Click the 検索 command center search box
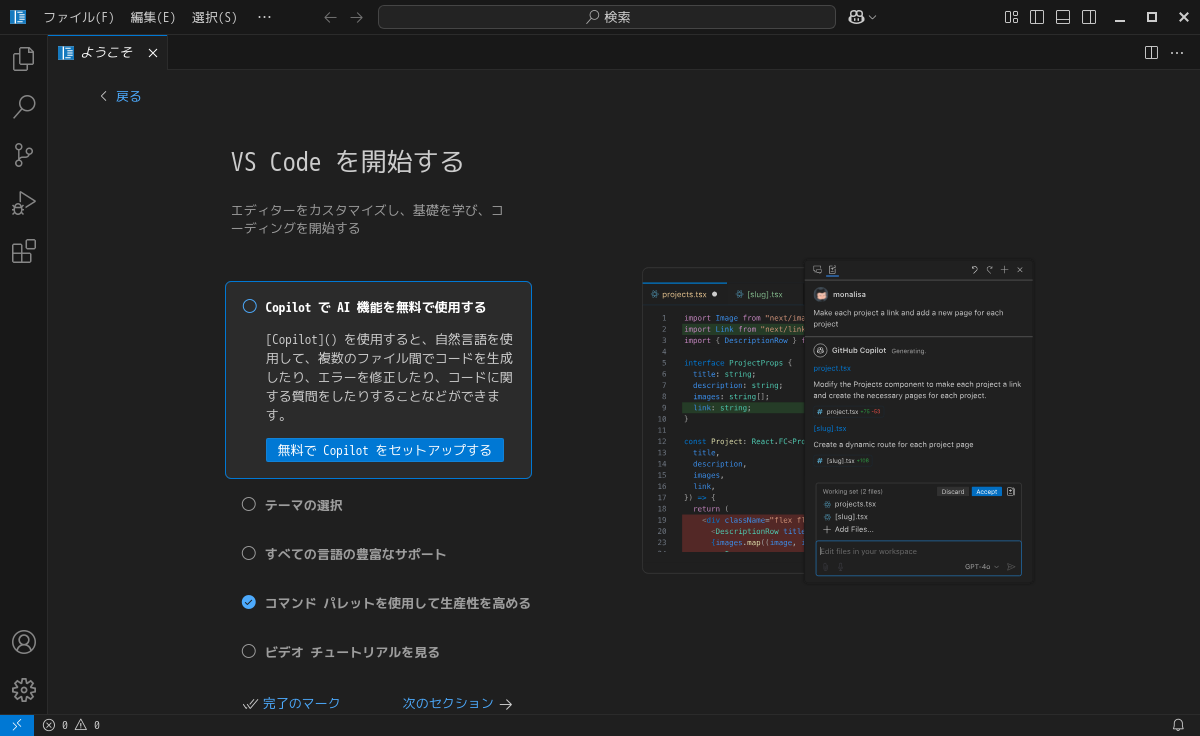 (606, 17)
